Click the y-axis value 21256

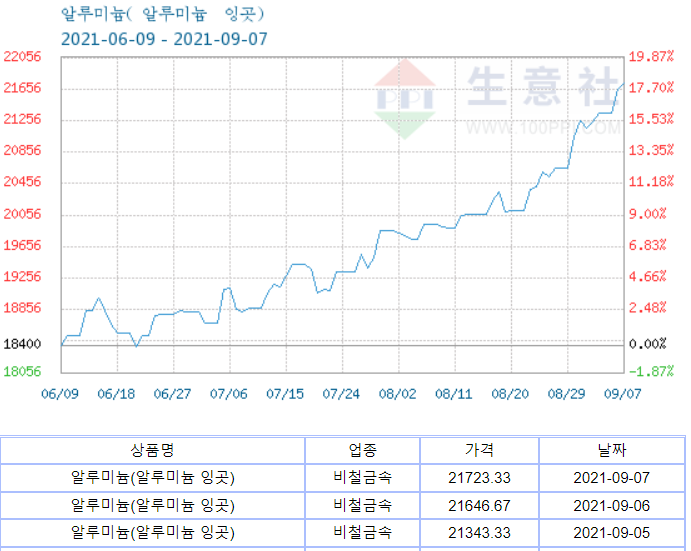[x=22, y=119]
